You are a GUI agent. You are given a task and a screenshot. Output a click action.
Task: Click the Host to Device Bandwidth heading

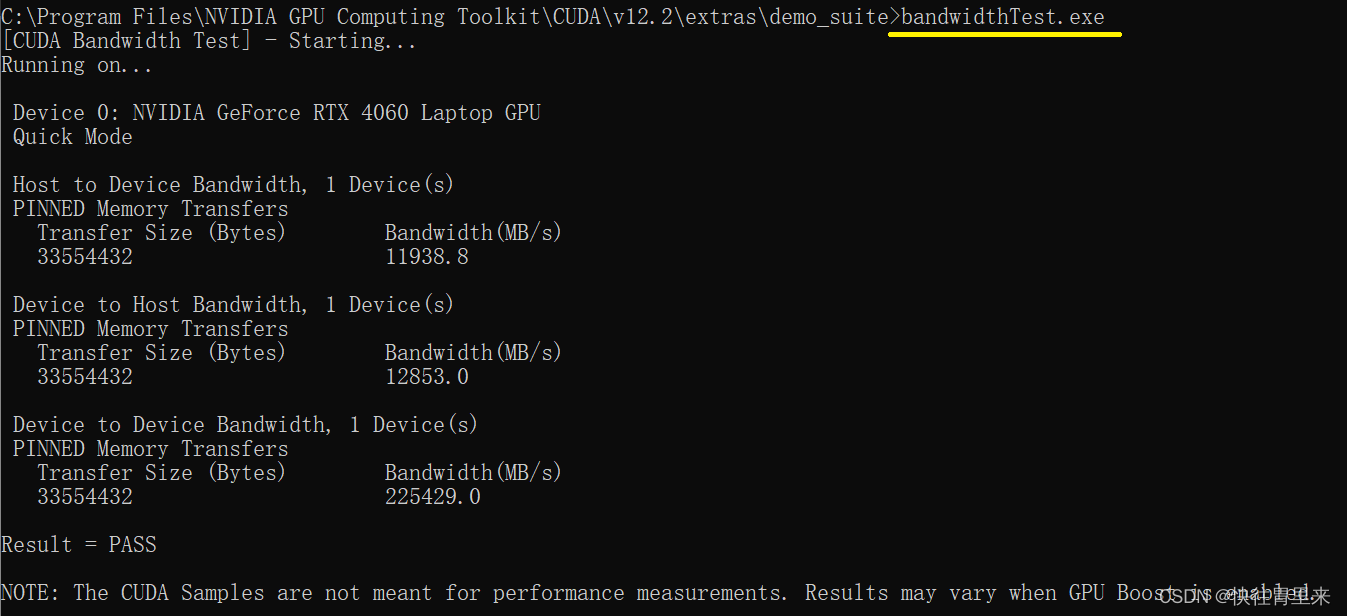(233, 185)
